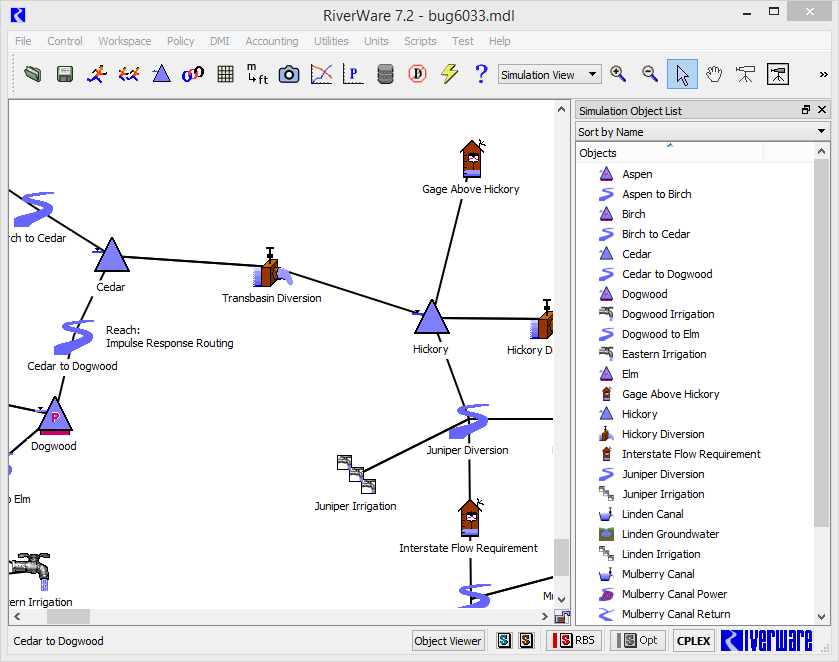Image resolution: width=839 pixels, height=662 pixels.
Task: Open the DMI menu
Action: [x=219, y=41]
